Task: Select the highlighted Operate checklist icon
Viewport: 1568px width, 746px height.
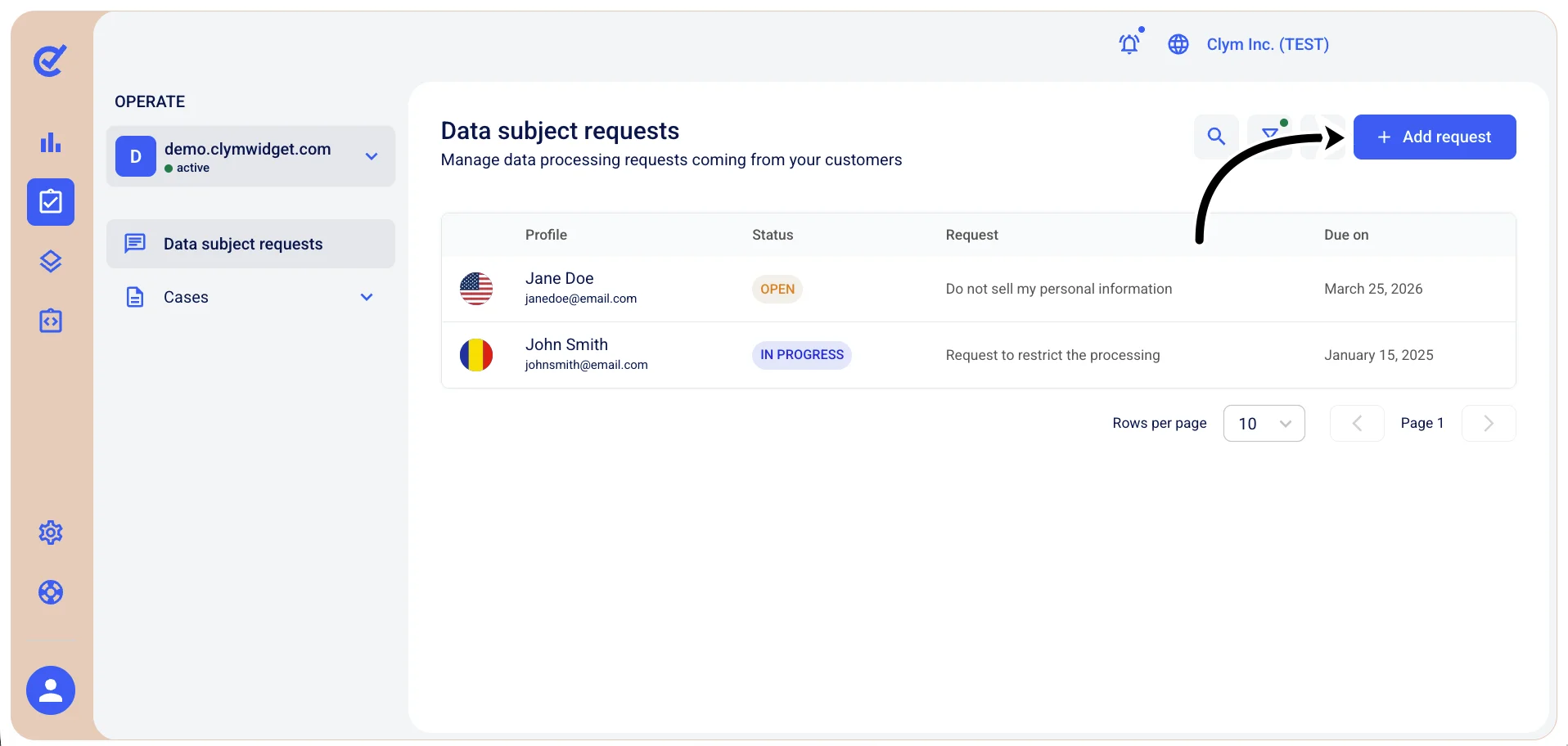Action: pyautogui.click(x=51, y=202)
